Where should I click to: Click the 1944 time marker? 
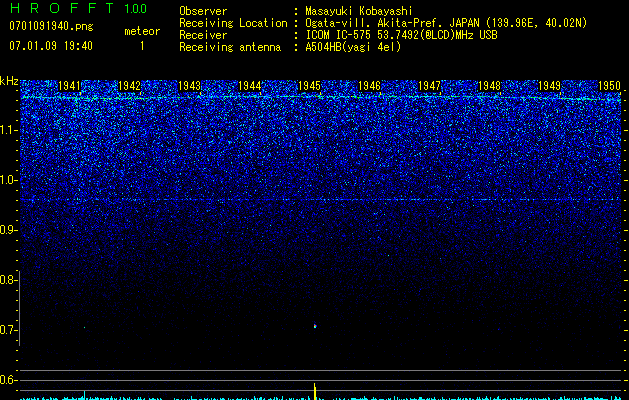click(250, 86)
